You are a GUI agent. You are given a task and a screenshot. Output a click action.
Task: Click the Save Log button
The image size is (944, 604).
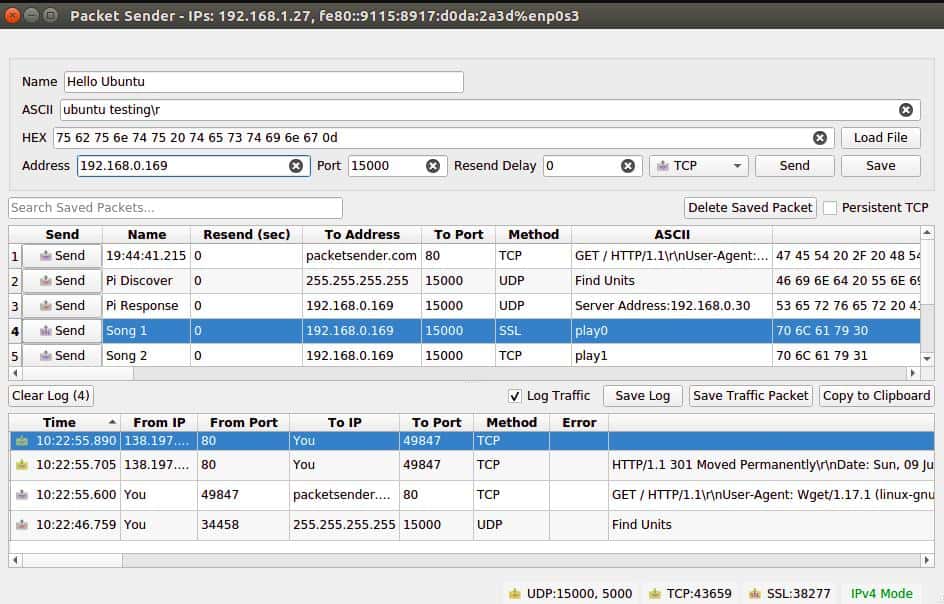pyautogui.click(x=642, y=396)
